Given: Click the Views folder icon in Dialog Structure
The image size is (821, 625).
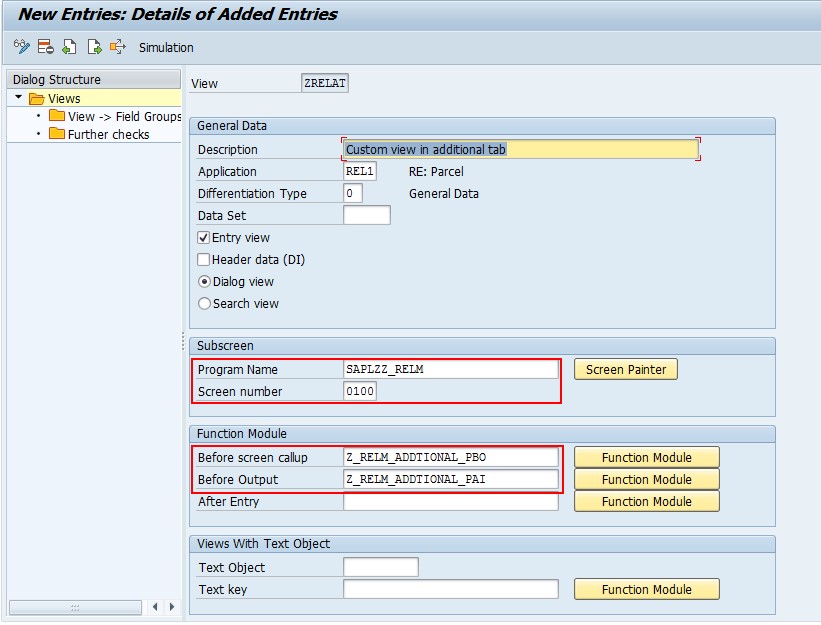Looking at the screenshot, I should 37,98.
